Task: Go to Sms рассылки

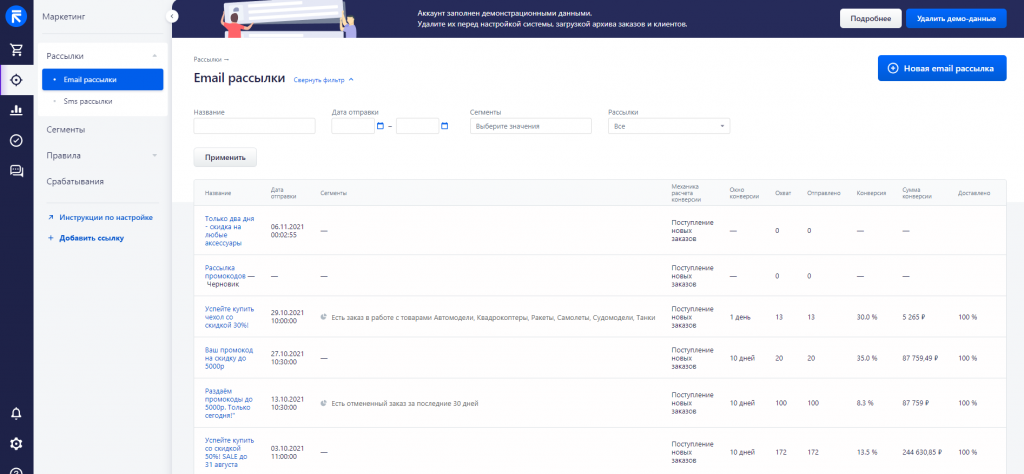Action: point(87,101)
